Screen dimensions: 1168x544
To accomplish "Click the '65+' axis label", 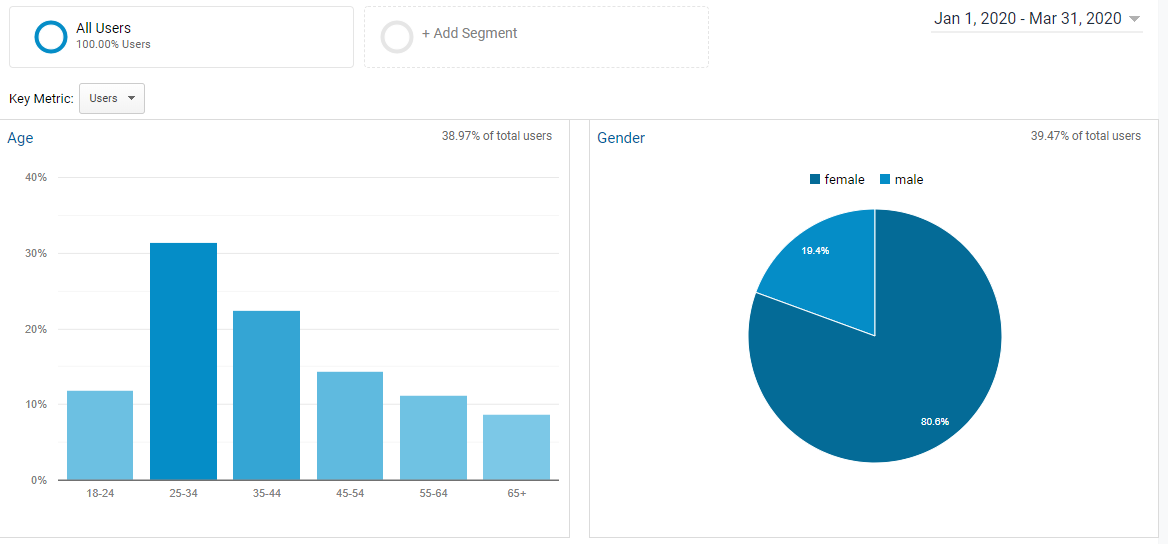I will click(516, 493).
